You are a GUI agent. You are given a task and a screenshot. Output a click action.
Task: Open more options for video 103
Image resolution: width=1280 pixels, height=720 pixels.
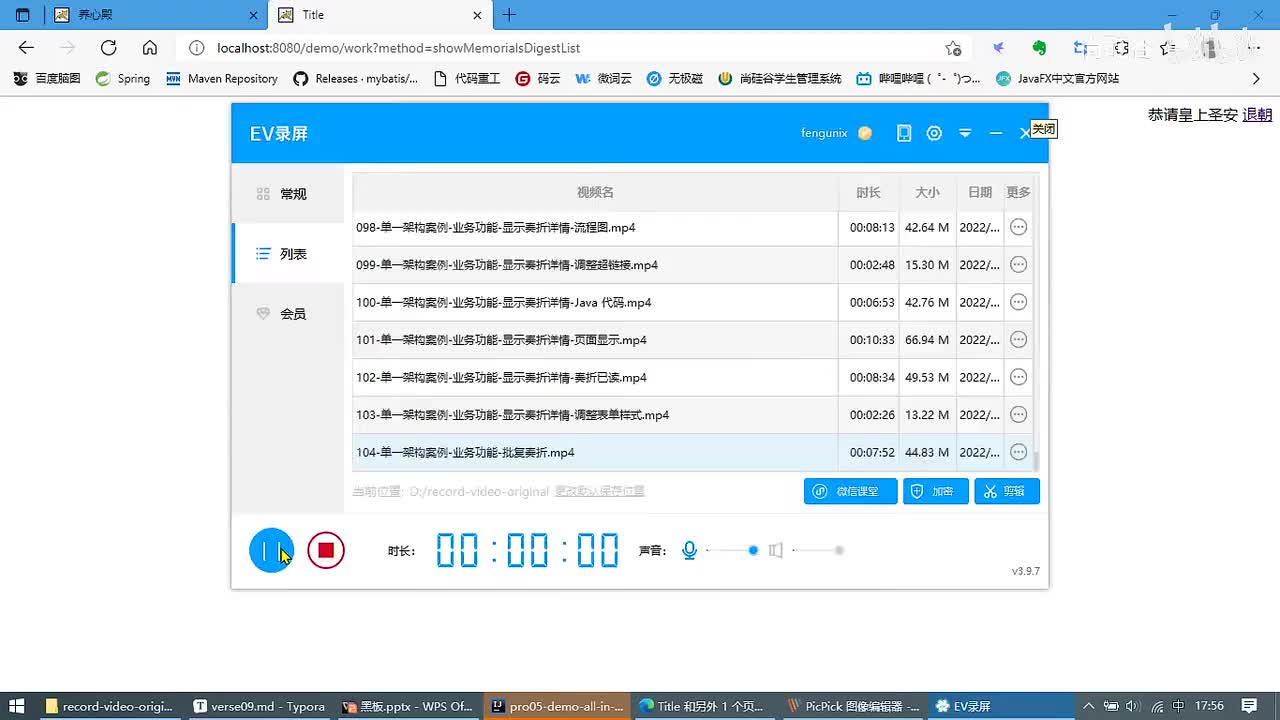coord(1018,415)
